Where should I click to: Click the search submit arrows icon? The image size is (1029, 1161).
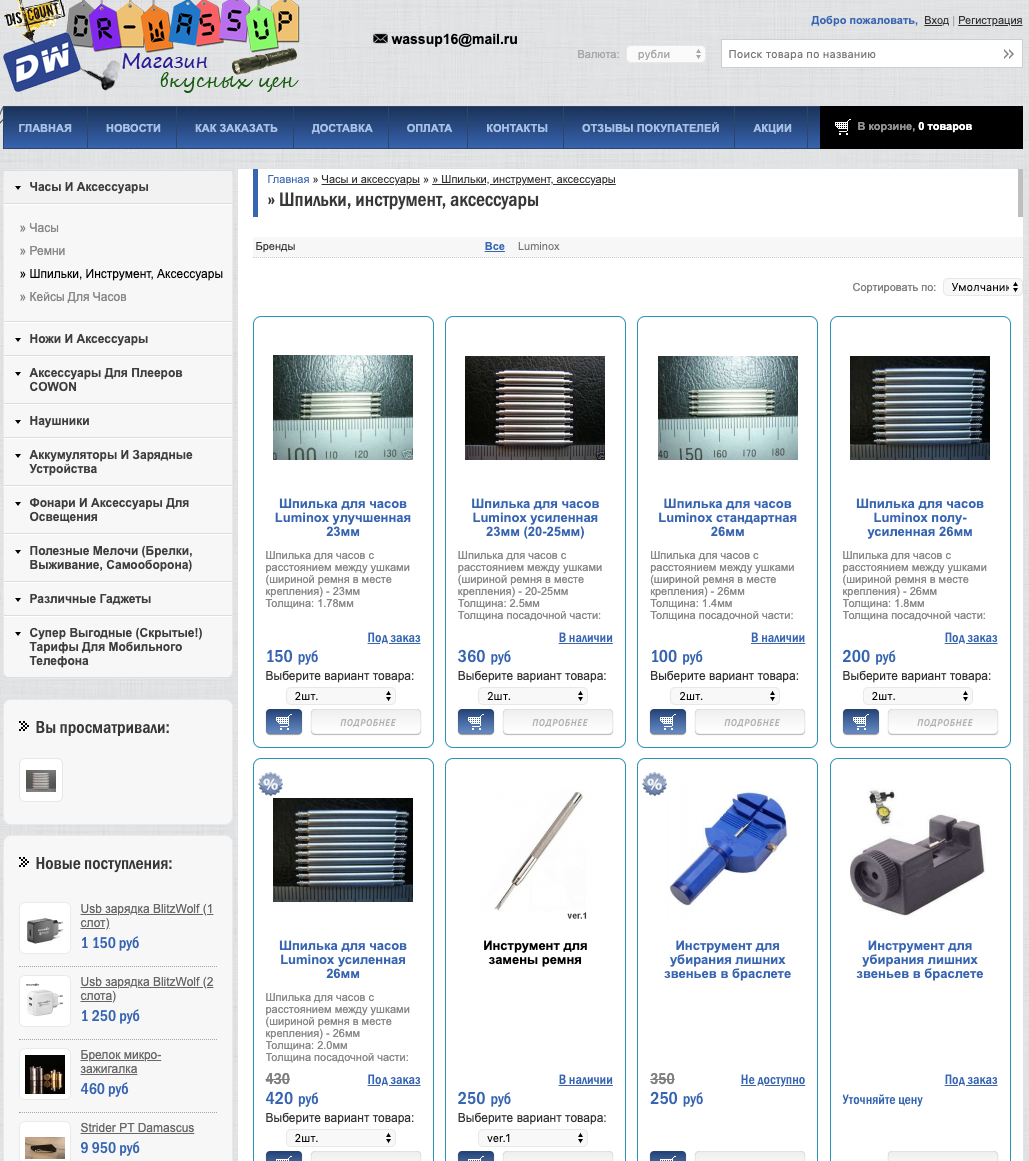[x=1007, y=54]
